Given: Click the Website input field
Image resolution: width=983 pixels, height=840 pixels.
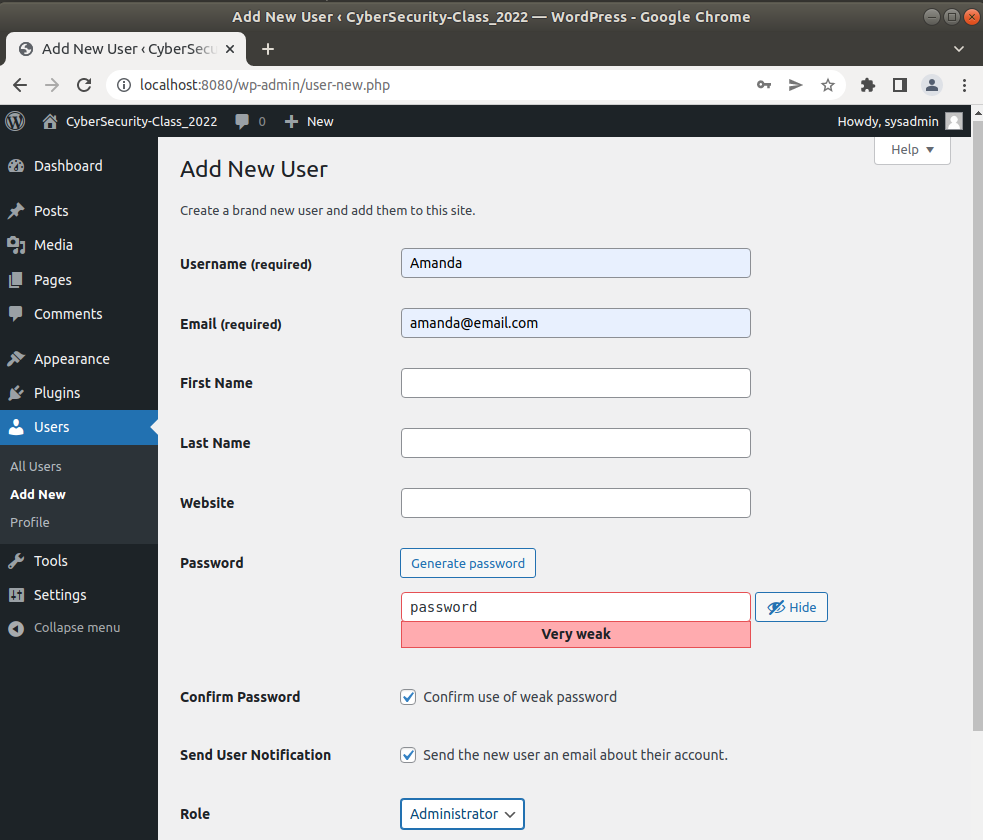Looking at the screenshot, I should click(576, 503).
